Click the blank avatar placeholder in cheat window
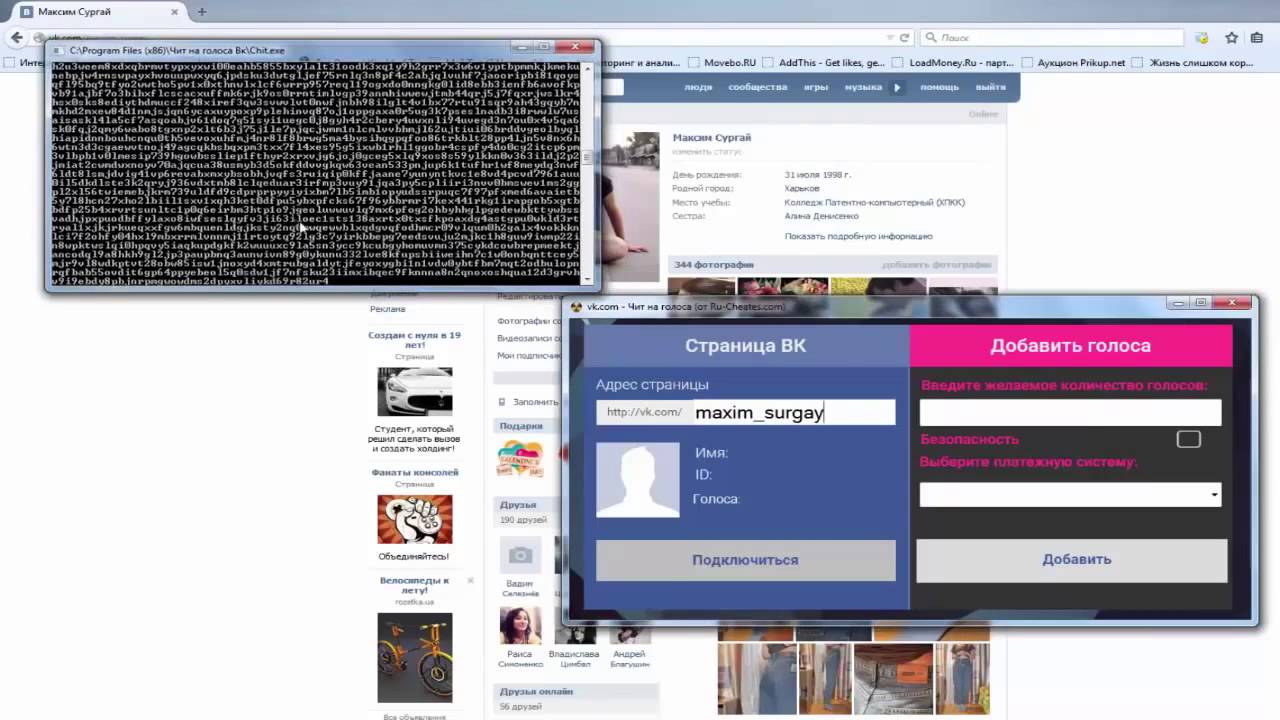This screenshot has height=720, width=1280. tap(638, 480)
